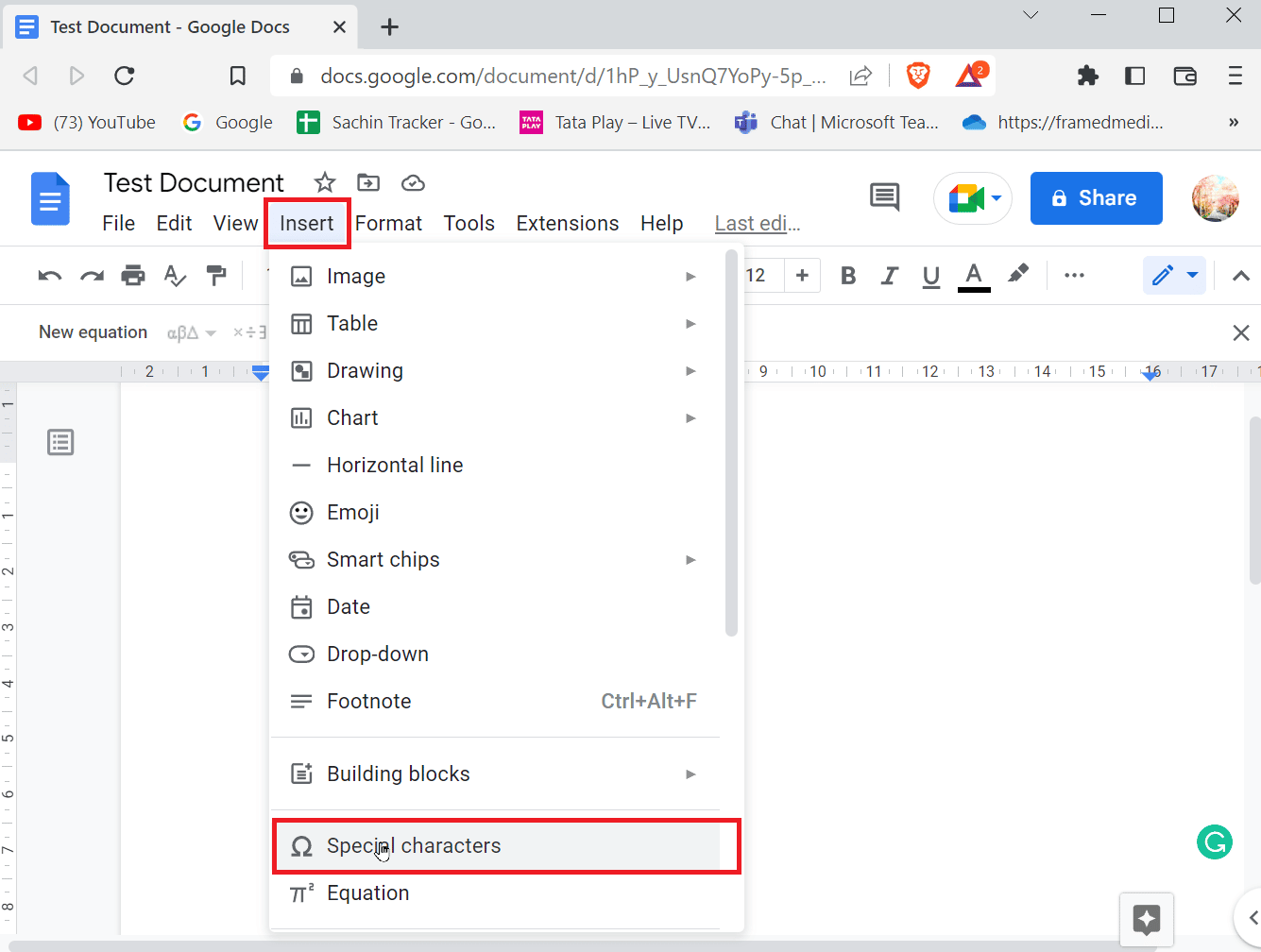Image resolution: width=1261 pixels, height=952 pixels.
Task: Click the print icon in the toolbar
Action: click(x=133, y=275)
